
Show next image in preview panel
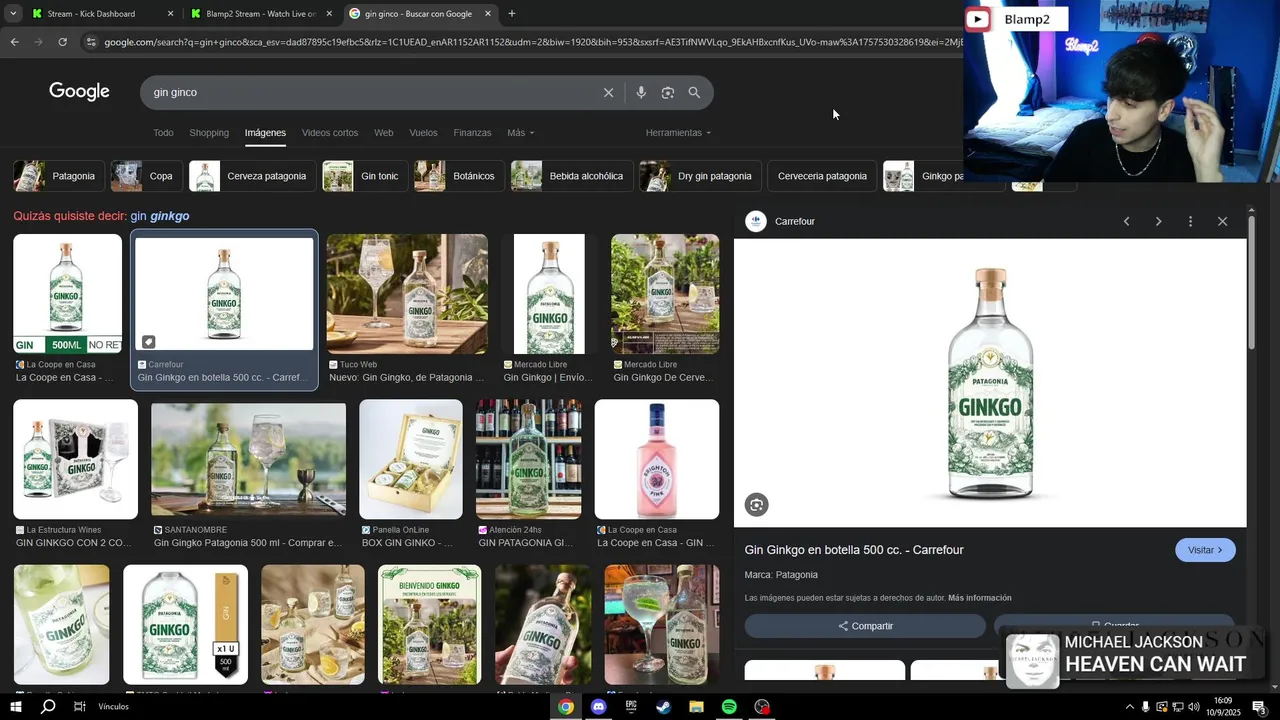click(1158, 221)
